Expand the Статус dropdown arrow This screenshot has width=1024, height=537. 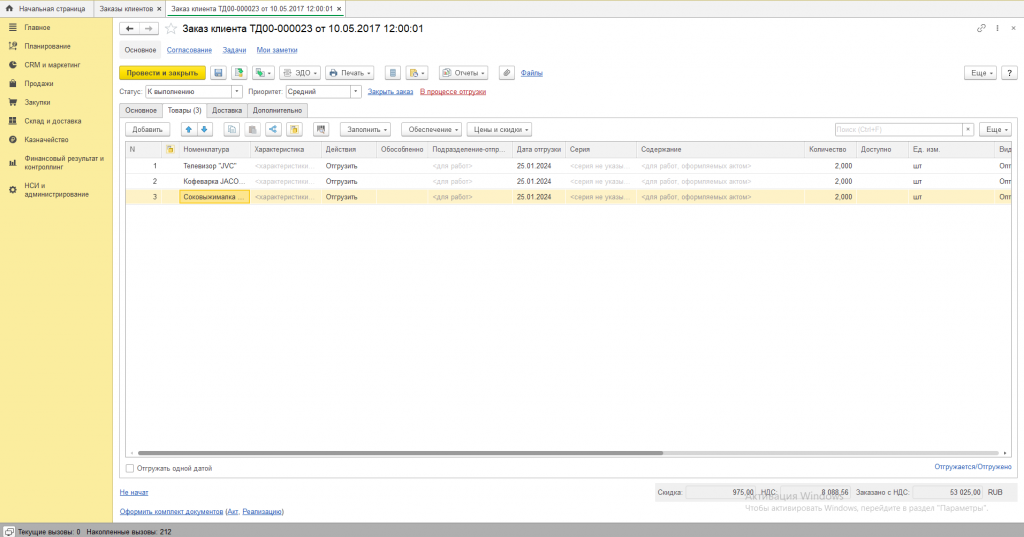pyautogui.click(x=237, y=91)
